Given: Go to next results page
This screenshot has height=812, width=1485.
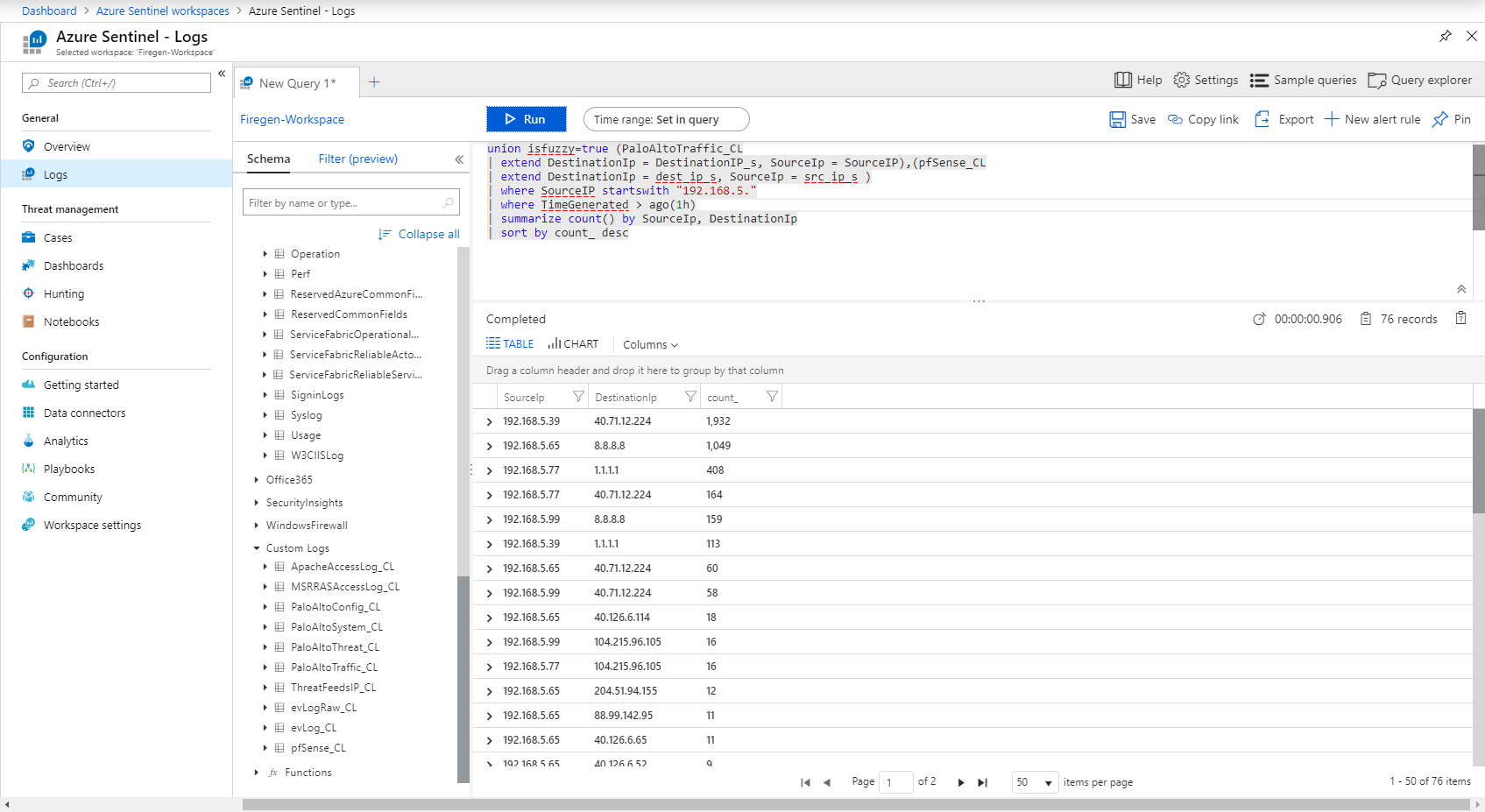Looking at the screenshot, I should coord(961,782).
